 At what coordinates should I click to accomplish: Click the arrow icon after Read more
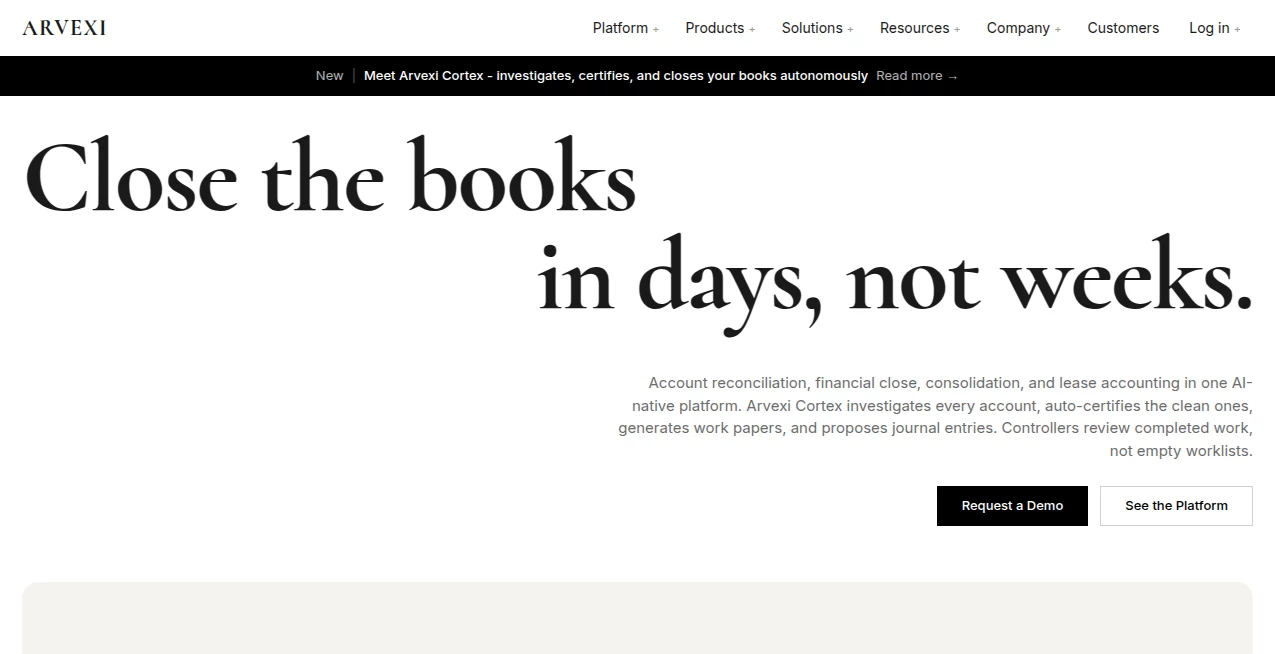click(953, 77)
